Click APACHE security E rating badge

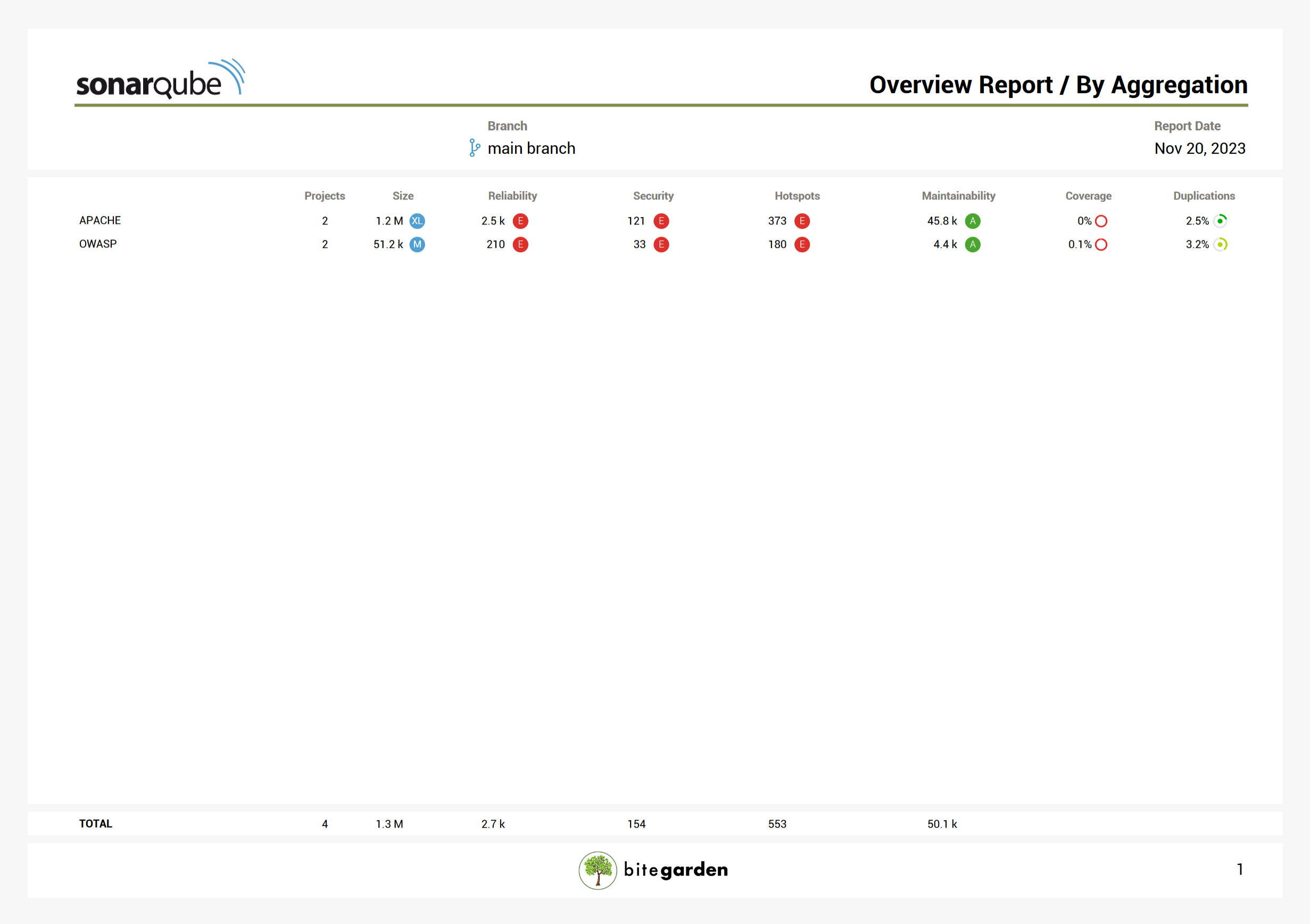pyautogui.click(x=661, y=221)
